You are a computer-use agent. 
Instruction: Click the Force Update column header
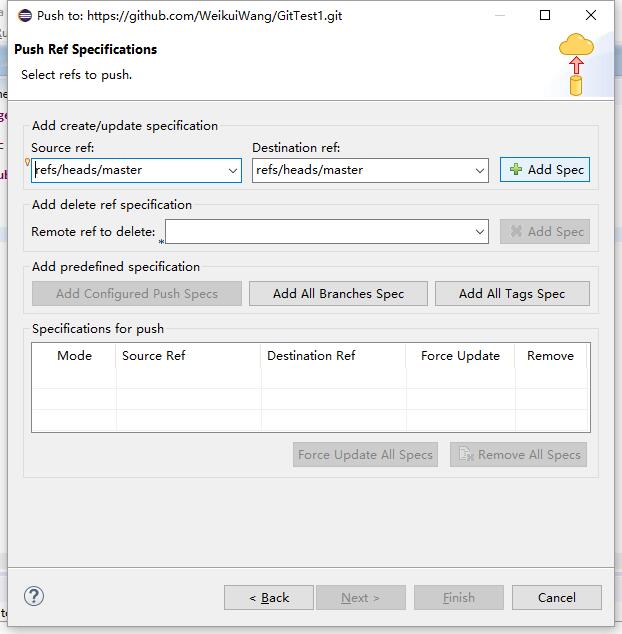[460, 356]
